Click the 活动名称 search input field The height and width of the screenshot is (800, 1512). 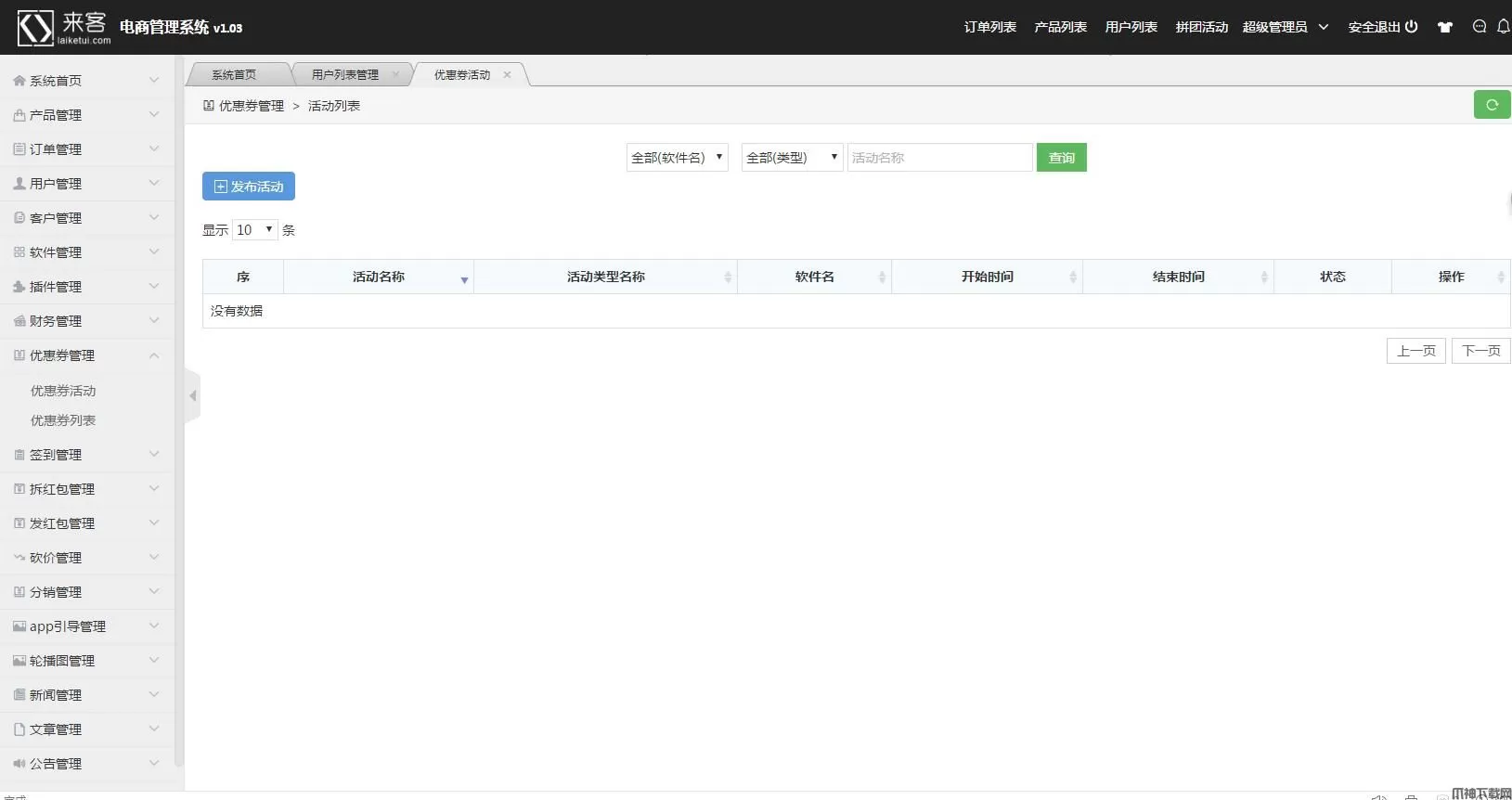pyautogui.click(x=939, y=158)
